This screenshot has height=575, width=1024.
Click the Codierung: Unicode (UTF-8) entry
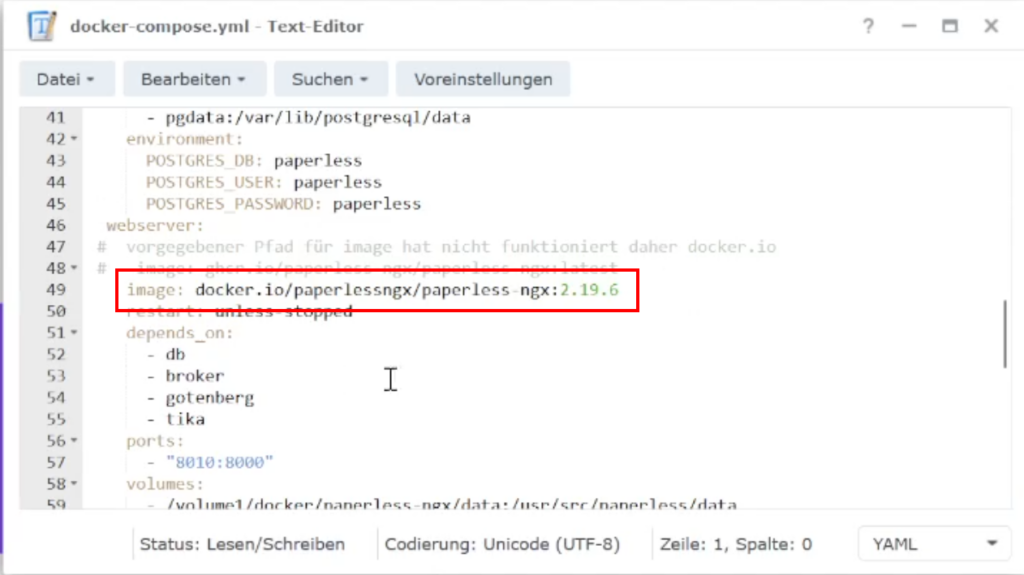point(502,544)
